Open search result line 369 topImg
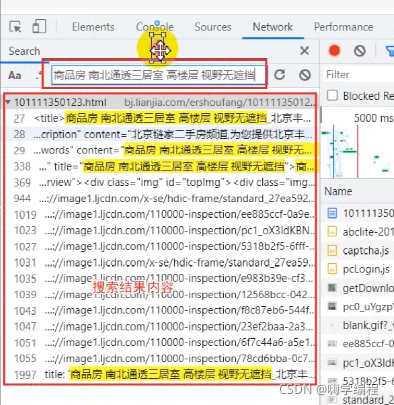394x405 pixels. pyautogui.click(x=160, y=182)
